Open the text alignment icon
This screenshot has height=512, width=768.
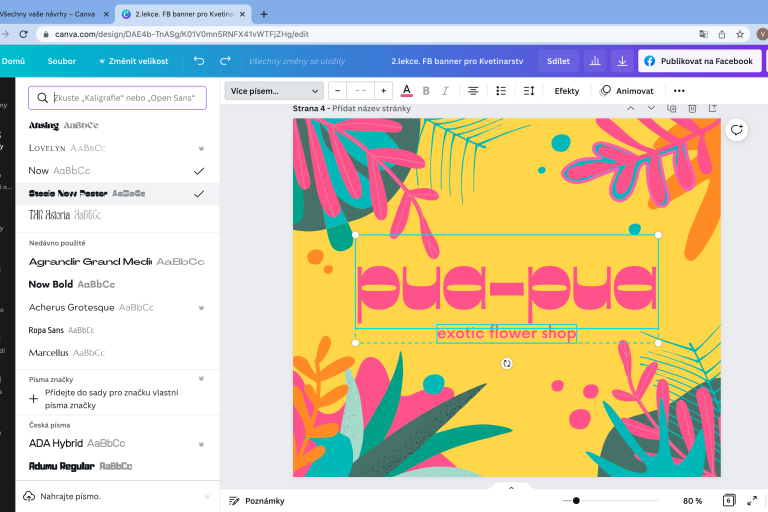pyautogui.click(x=473, y=91)
